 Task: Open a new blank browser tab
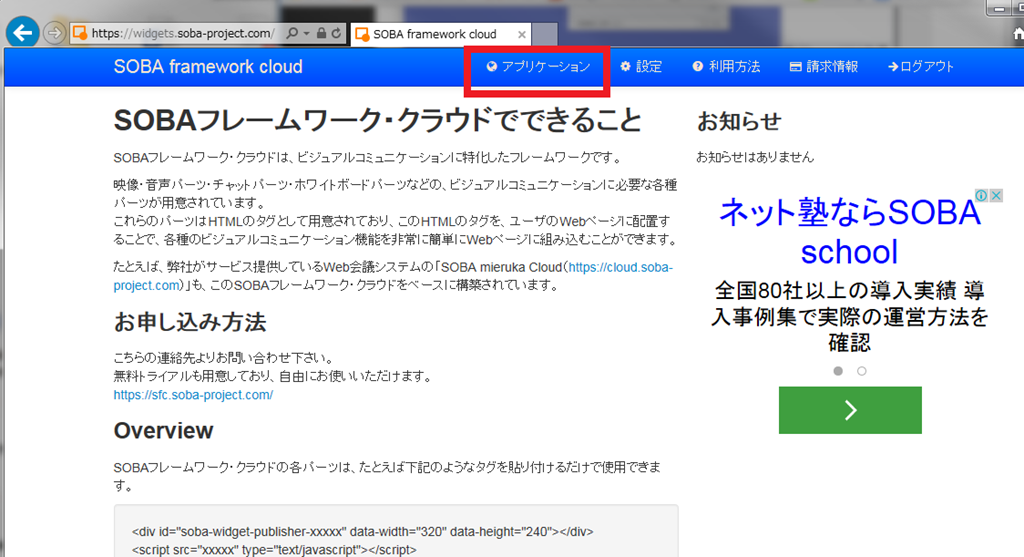click(x=545, y=35)
